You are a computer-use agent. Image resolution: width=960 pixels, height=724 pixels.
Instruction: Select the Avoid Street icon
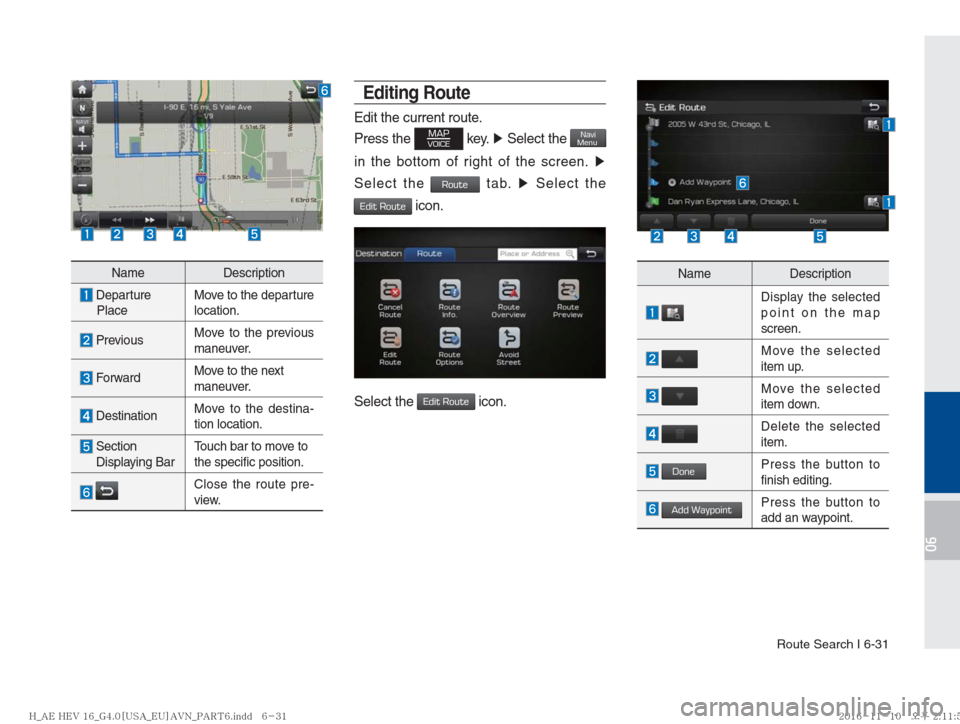(509, 346)
